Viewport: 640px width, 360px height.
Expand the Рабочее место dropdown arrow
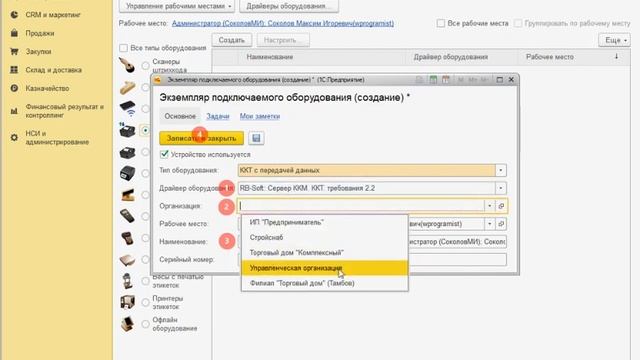[x=489, y=224]
